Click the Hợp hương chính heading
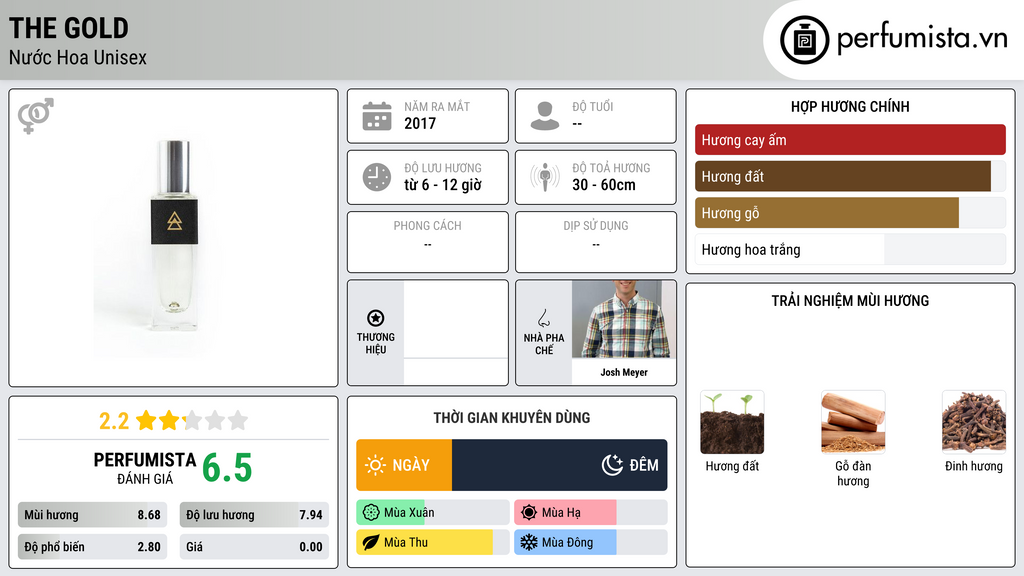This screenshot has width=1024, height=576. [x=850, y=106]
